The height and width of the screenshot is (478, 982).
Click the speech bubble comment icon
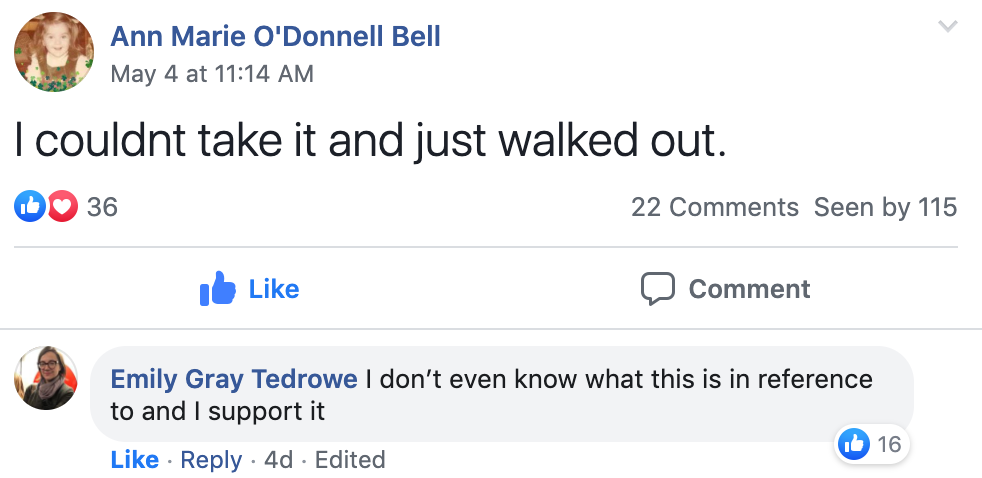(x=657, y=289)
